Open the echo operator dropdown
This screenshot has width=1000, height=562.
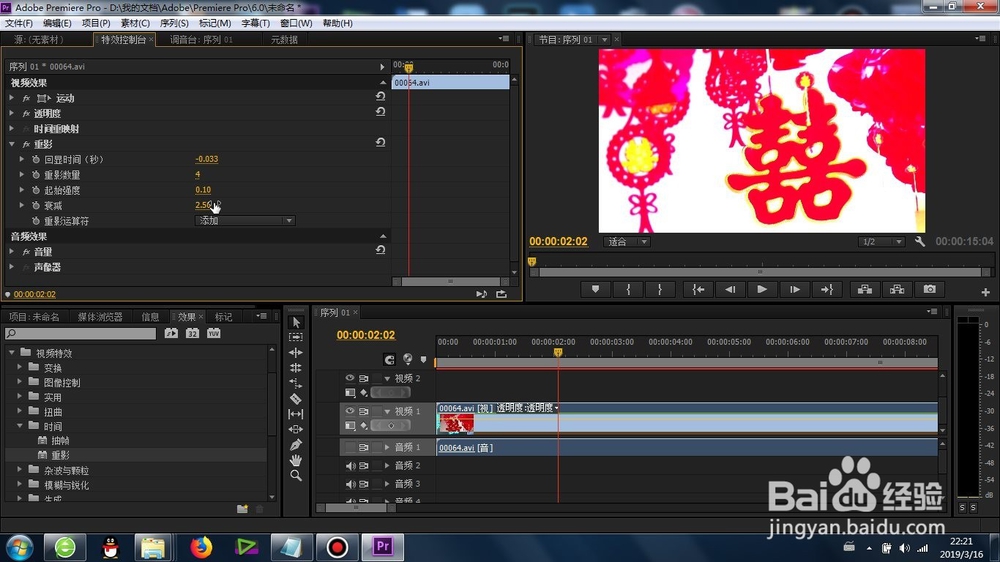245,221
